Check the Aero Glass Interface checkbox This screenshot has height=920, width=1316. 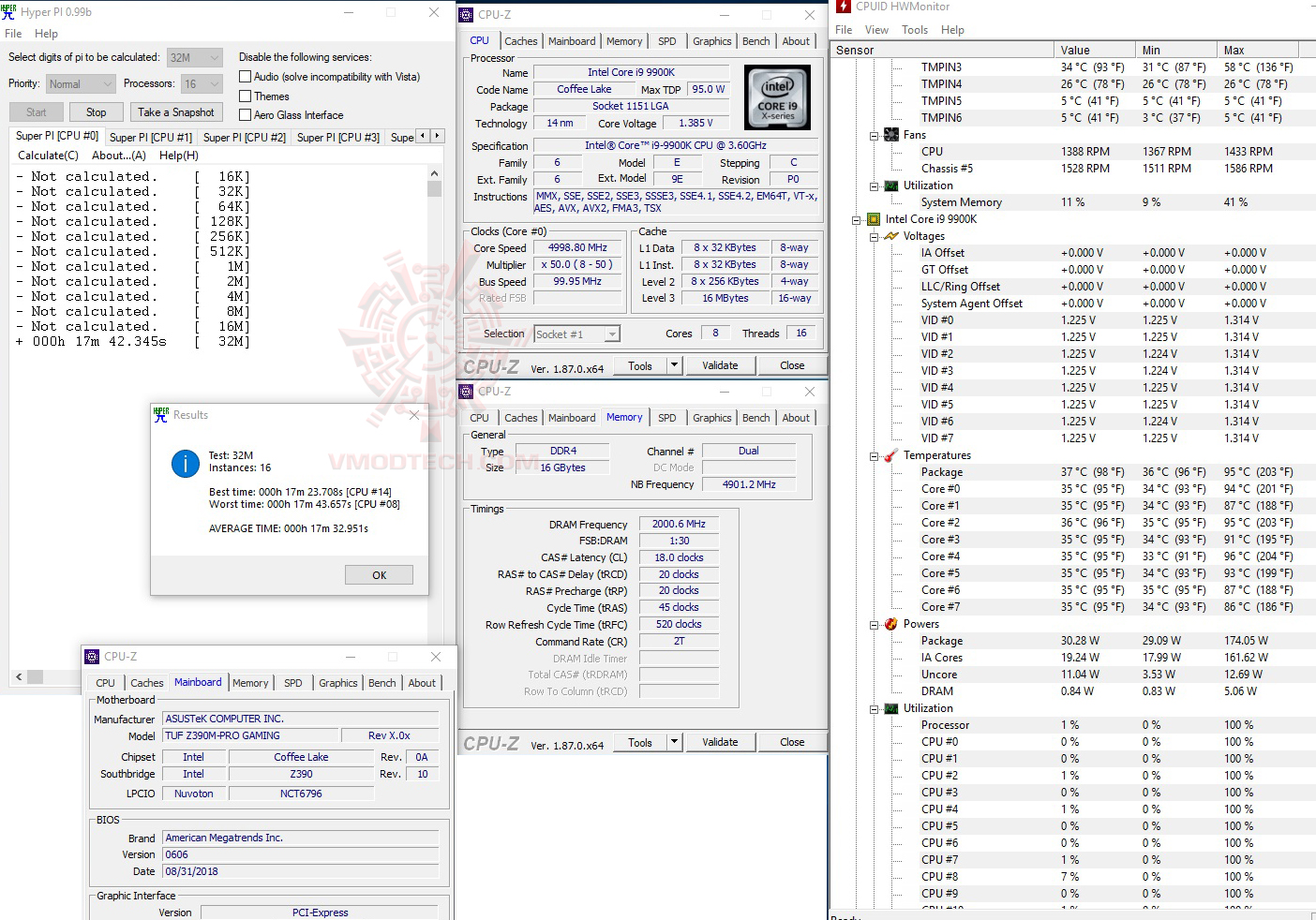click(243, 114)
